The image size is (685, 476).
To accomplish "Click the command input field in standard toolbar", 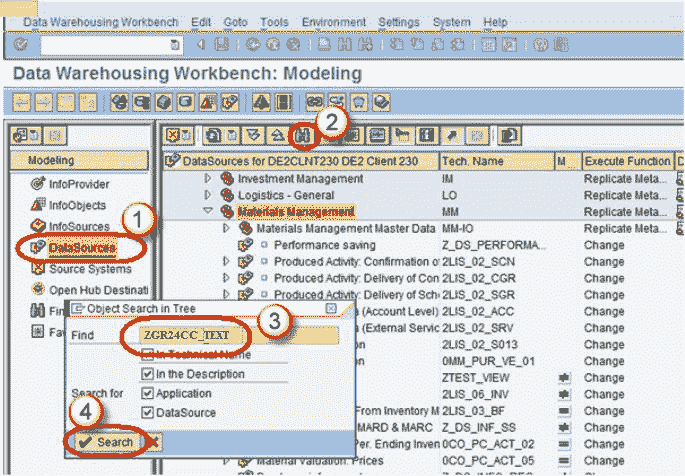I will [111, 45].
